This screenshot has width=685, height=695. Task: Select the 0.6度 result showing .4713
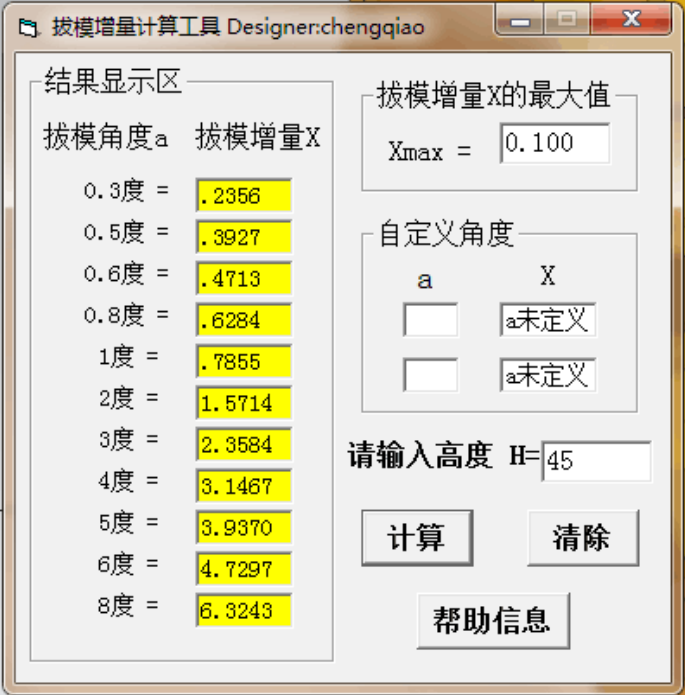(244, 278)
